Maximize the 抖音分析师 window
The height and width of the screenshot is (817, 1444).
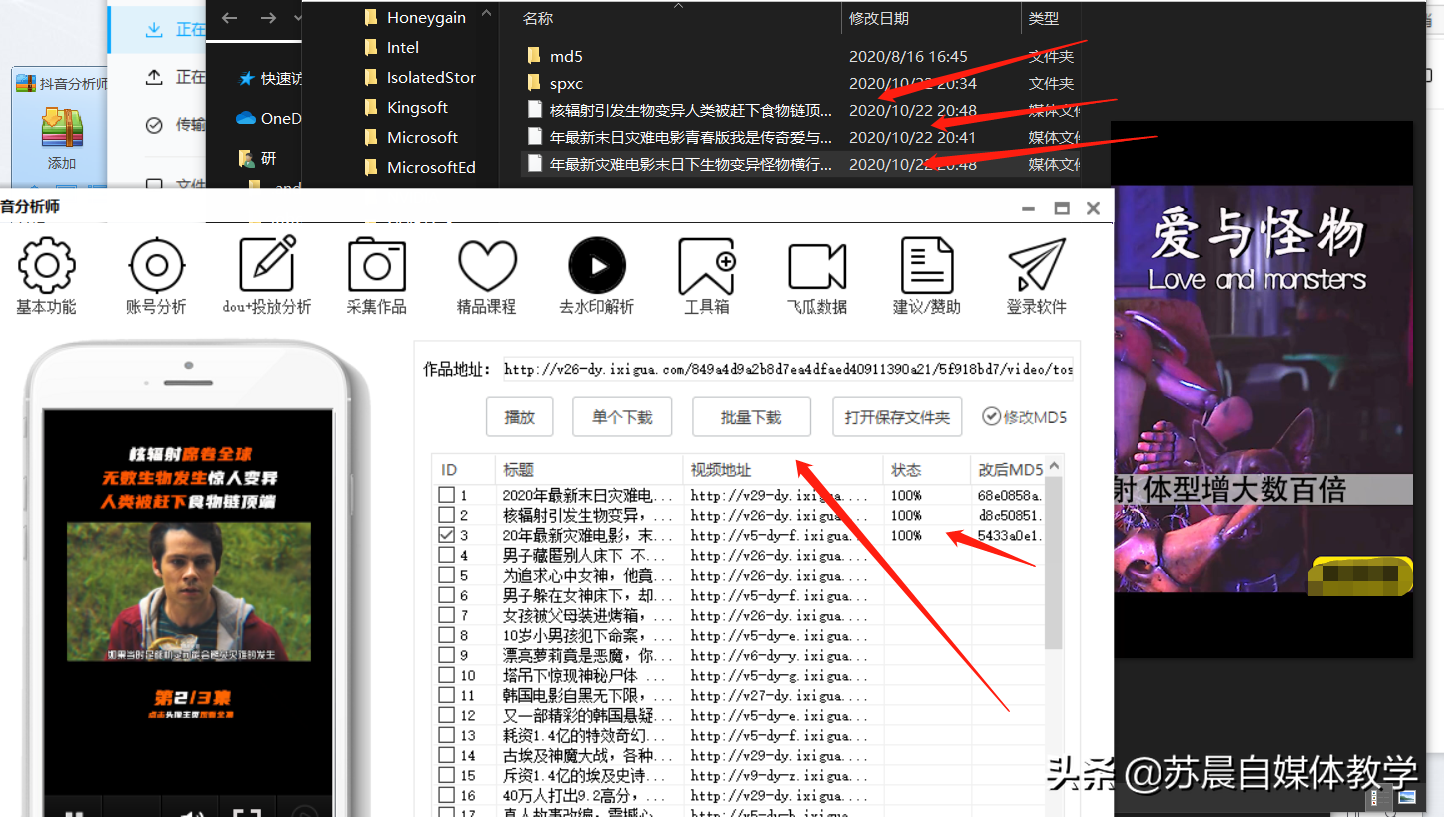click(x=1061, y=208)
